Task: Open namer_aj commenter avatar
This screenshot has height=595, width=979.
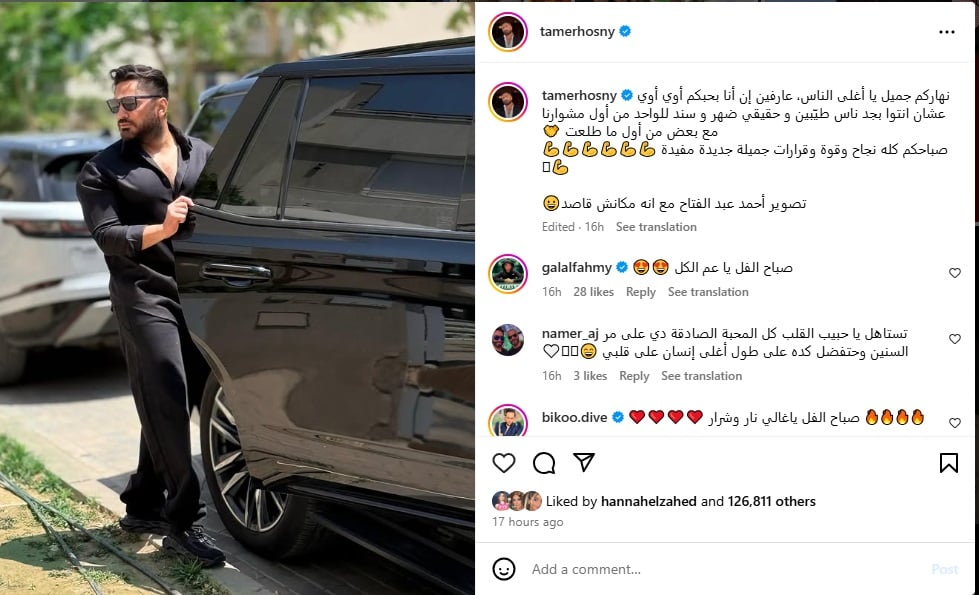Action: pyautogui.click(x=508, y=340)
